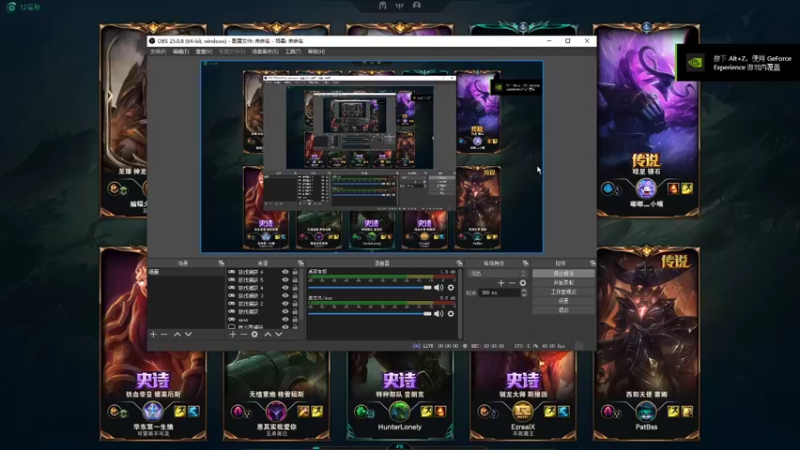This screenshot has height=450, width=800.
Task: Add a scene transition with the plus icon
Action: [x=501, y=283]
